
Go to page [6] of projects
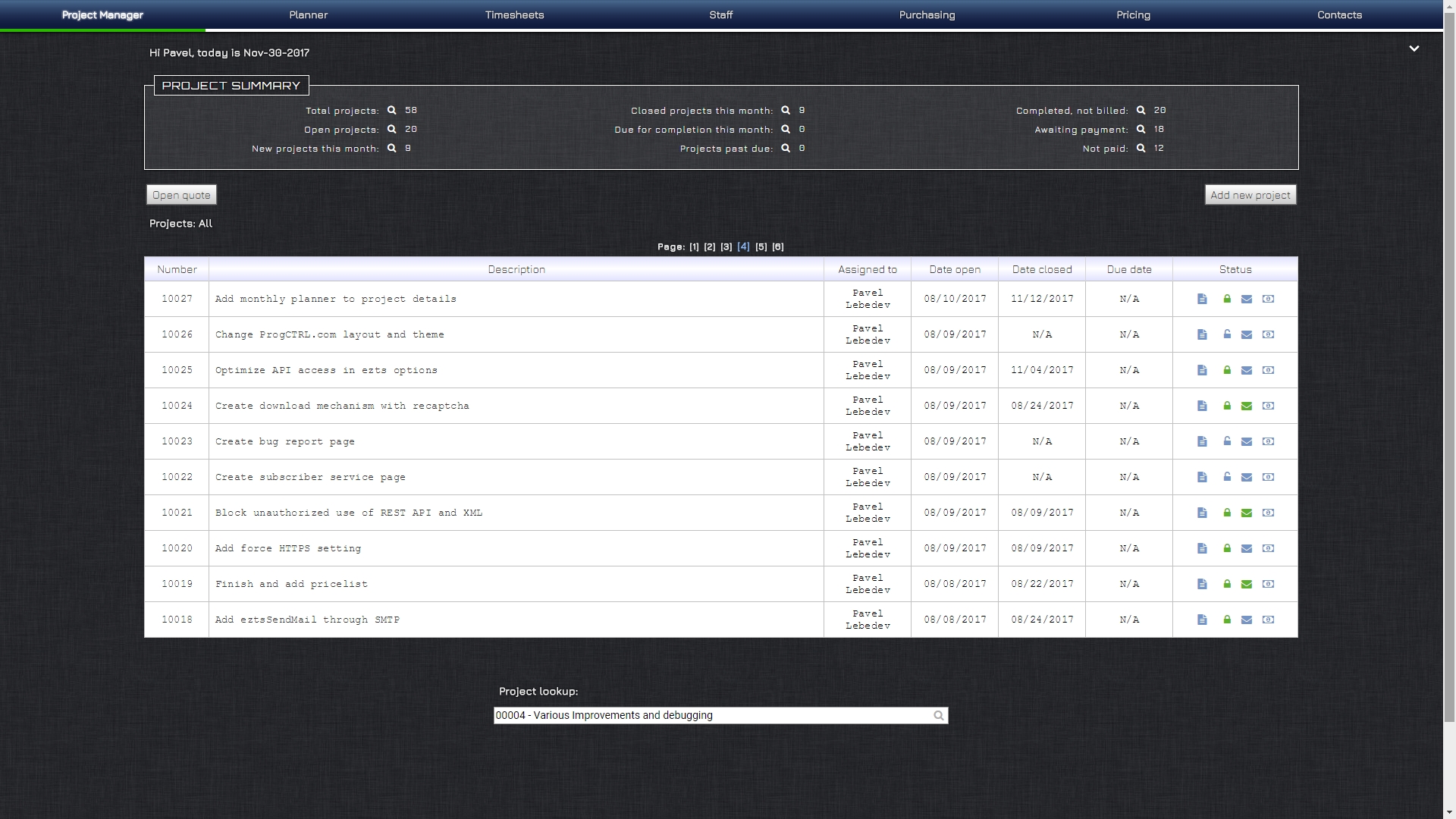[x=778, y=247]
